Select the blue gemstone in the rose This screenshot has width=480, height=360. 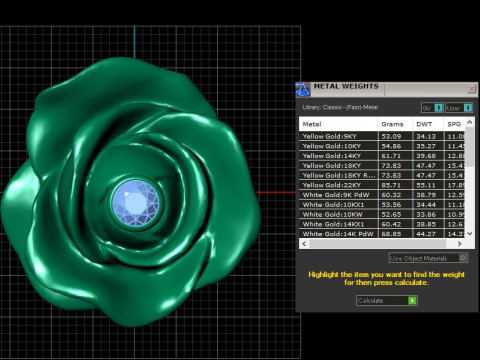135,203
